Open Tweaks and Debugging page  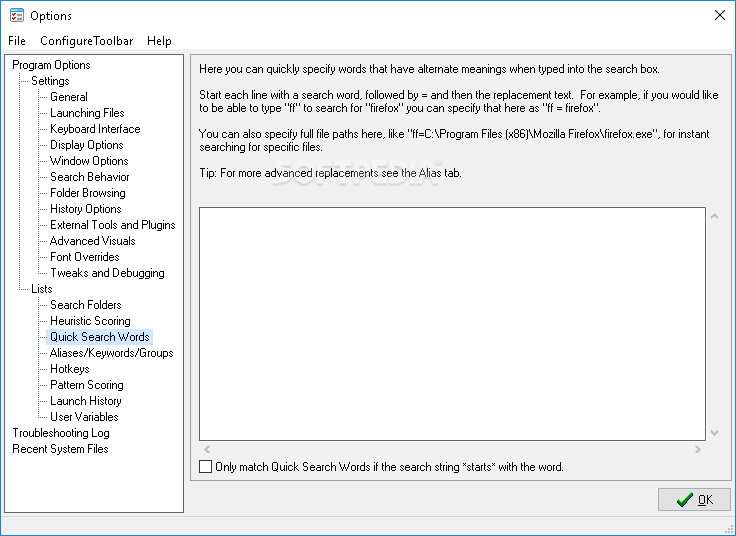pos(107,272)
